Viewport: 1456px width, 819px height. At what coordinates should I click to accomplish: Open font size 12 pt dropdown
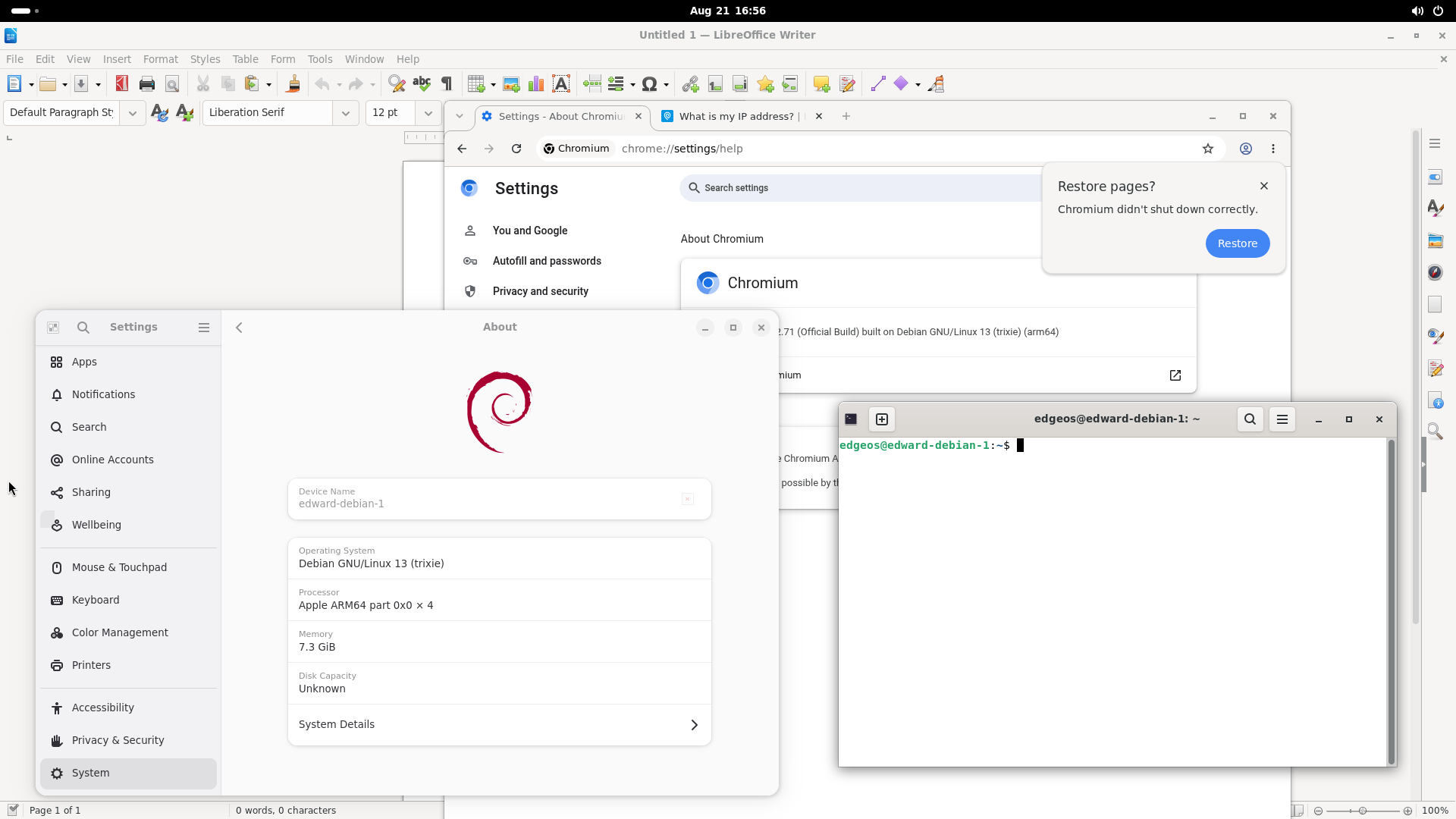point(428,113)
